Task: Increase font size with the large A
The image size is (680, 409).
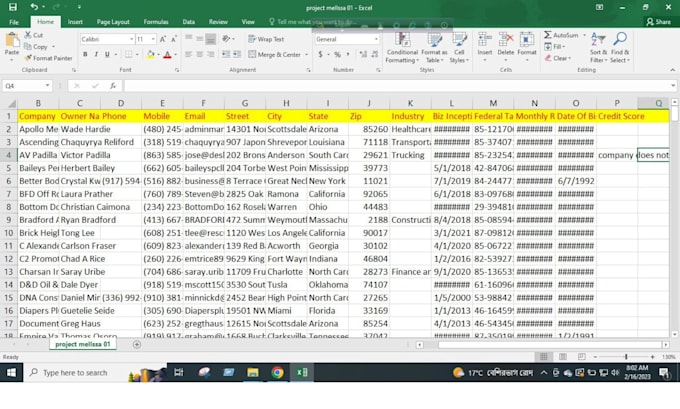Action: (163, 39)
